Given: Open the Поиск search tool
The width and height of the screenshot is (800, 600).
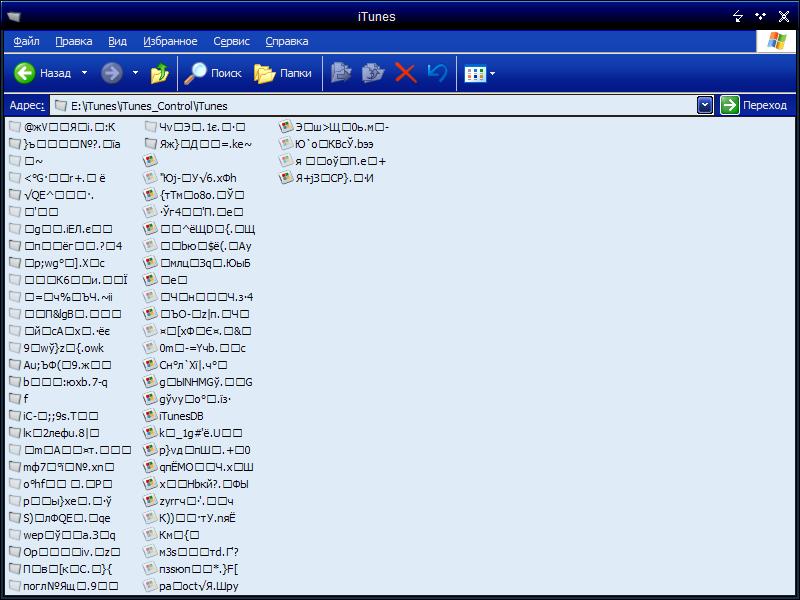Looking at the screenshot, I should pyautogui.click(x=212, y=73).
